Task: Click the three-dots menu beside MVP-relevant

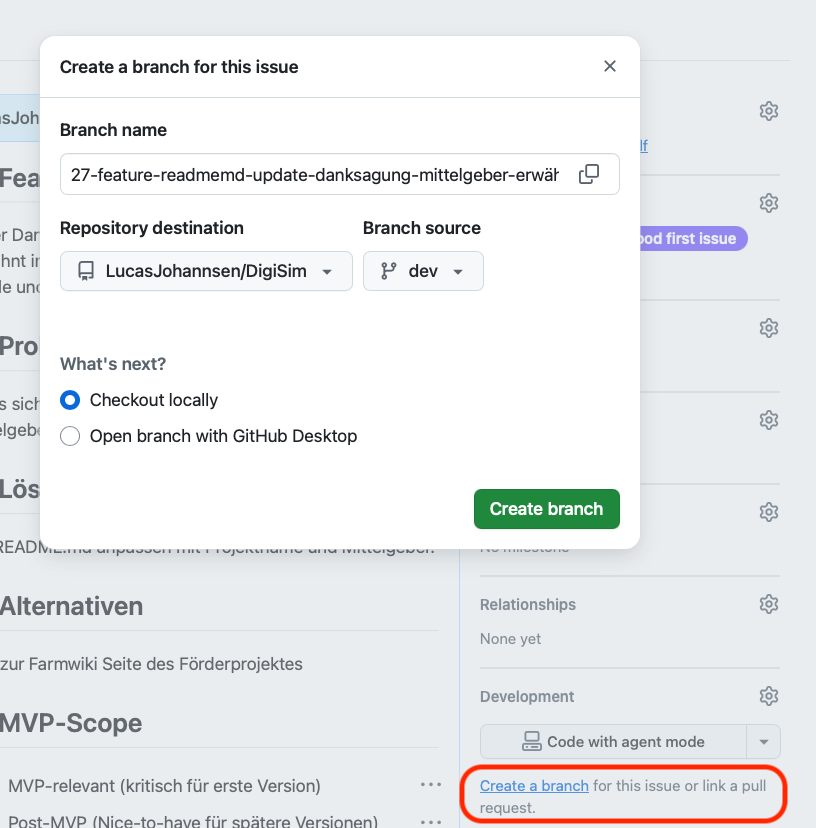Action: click(431, 785)
